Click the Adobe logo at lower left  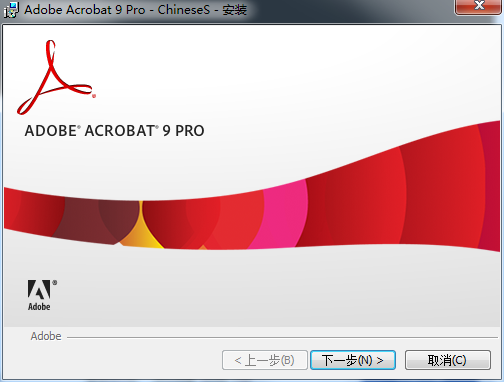click(42, 295)
